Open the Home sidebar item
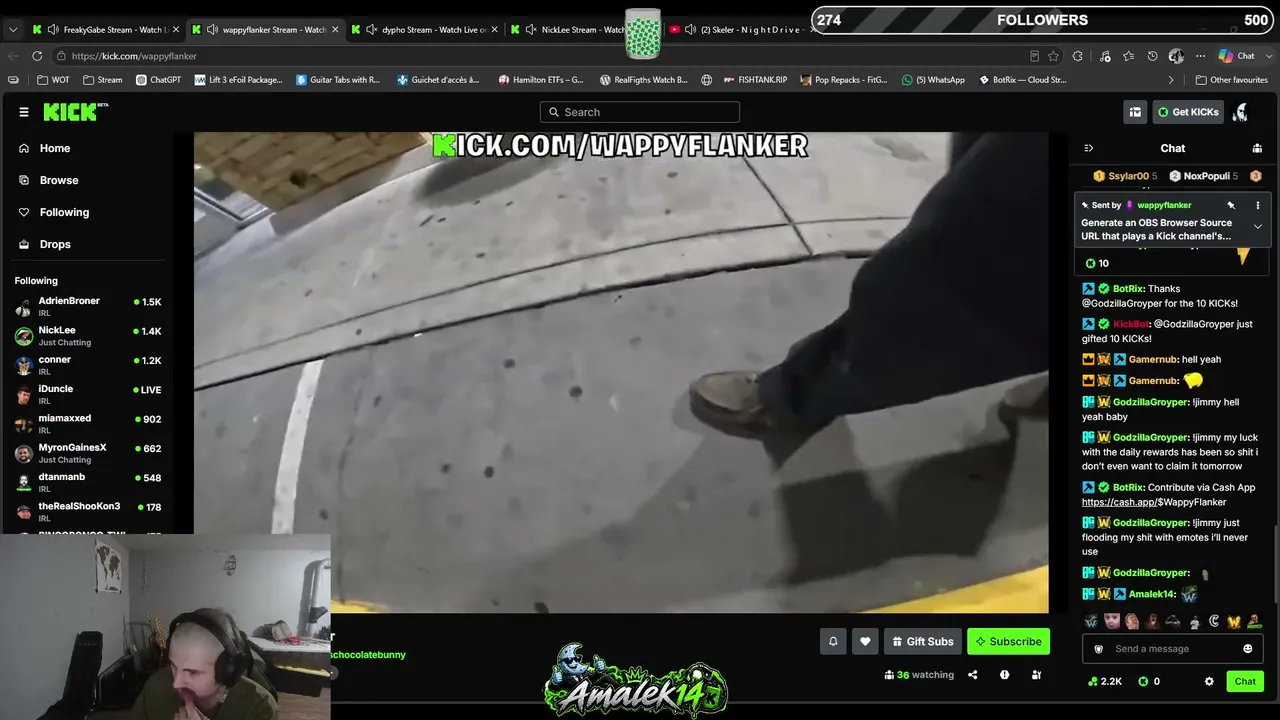Image resolution: width=1280 pixels, height=720 pixels. (x=55, y=148)
